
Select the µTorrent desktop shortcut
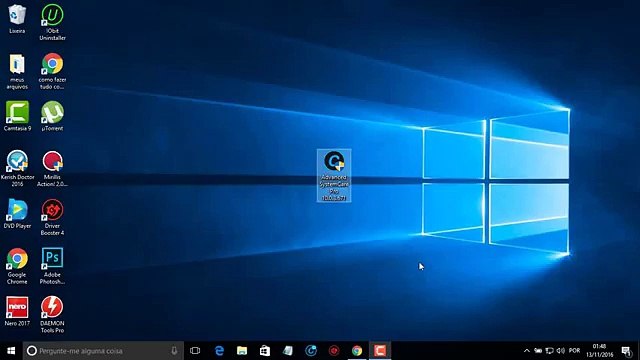[x=52, y=116]
